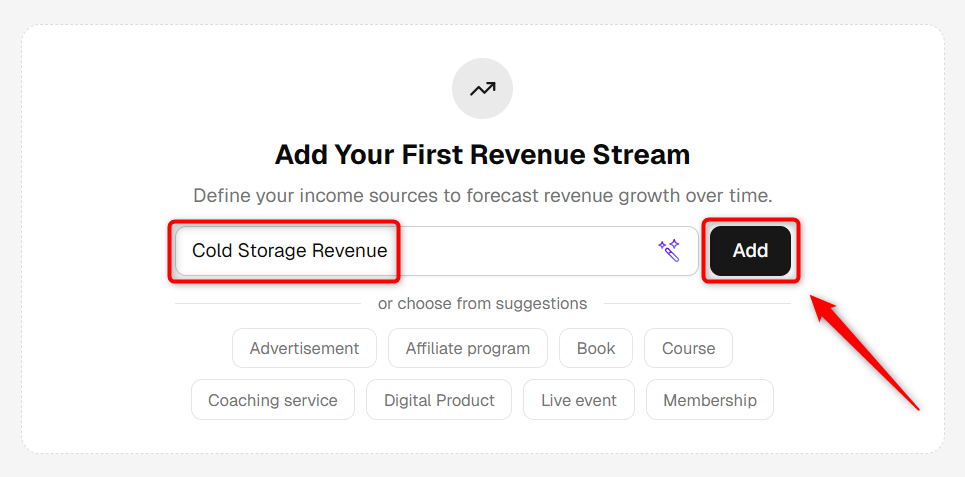The width and height of the screenshot is (965, 477).
Task: Choose the Live event suggestion
Action: point(579,400)
